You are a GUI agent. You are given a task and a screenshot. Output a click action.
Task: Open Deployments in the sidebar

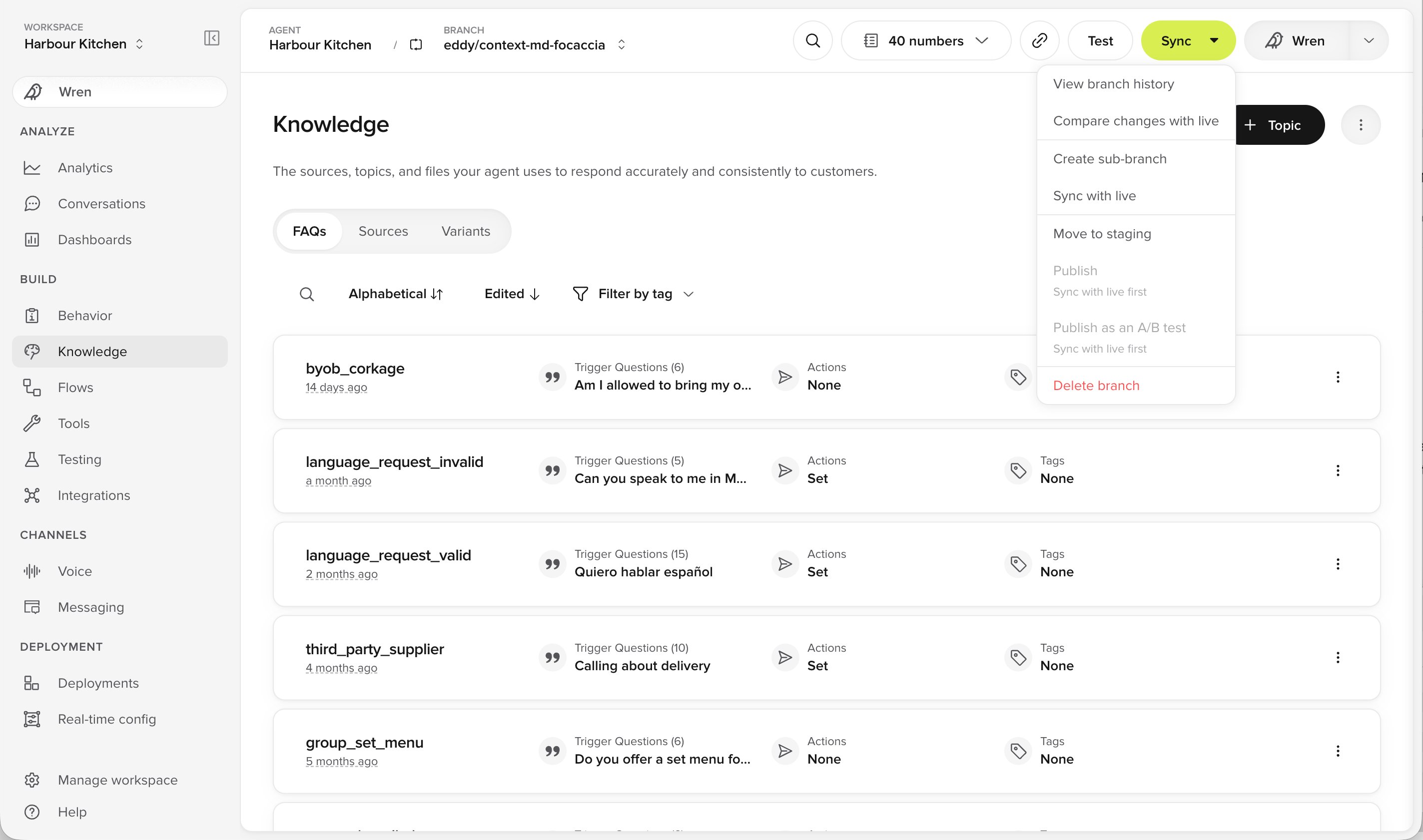[x=119, y=683]
